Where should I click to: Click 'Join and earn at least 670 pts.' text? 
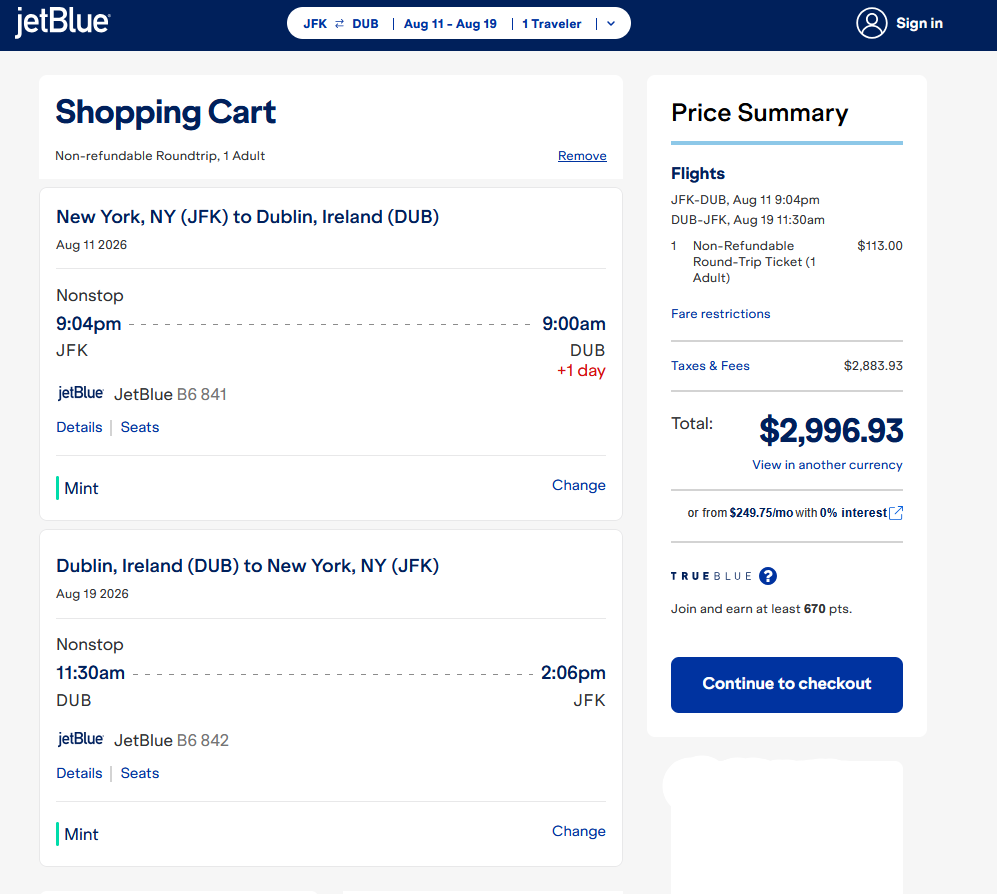(761, 609)
